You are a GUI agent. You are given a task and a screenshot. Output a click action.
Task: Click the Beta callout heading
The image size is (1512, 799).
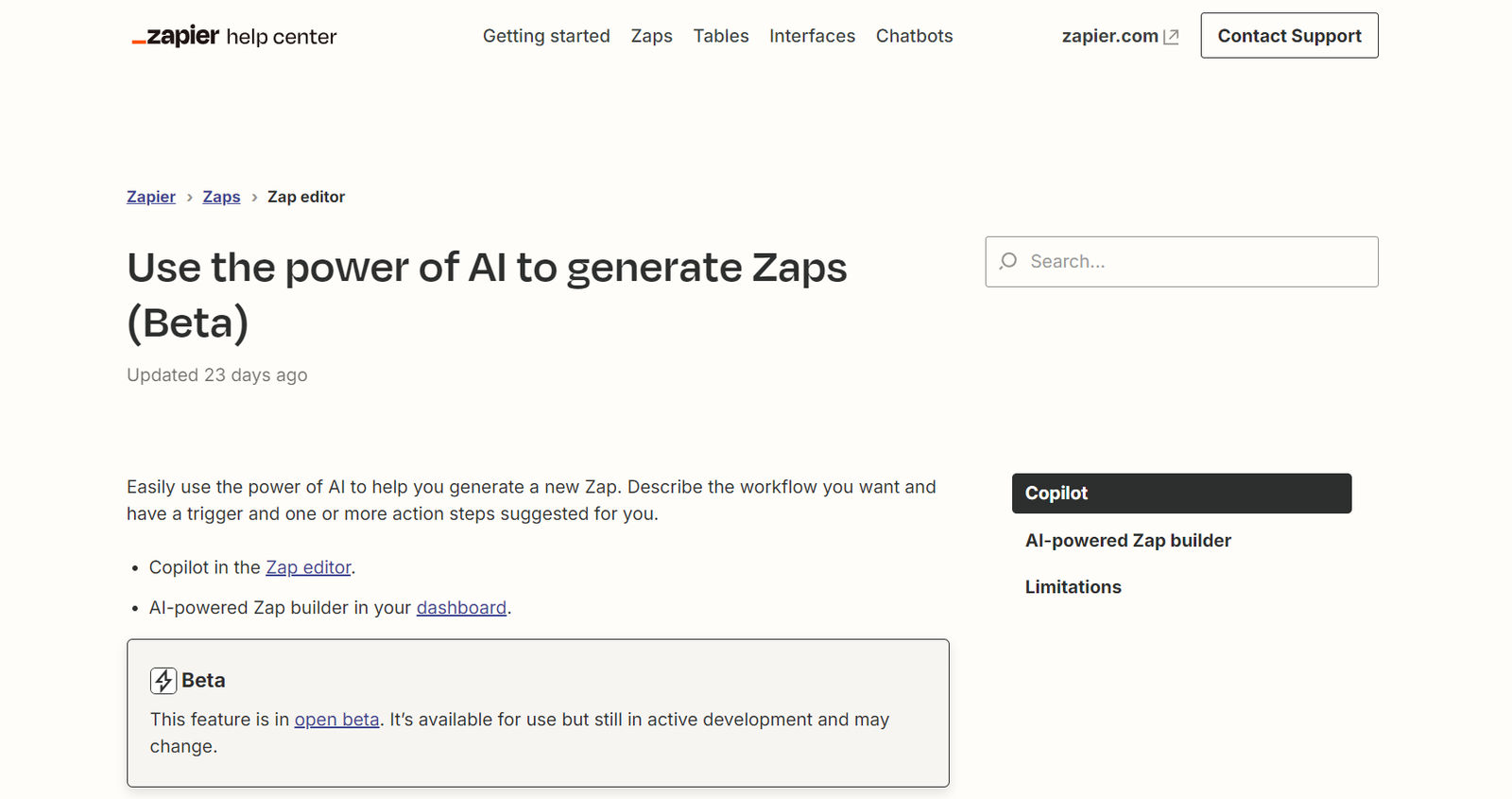[203, 681]
